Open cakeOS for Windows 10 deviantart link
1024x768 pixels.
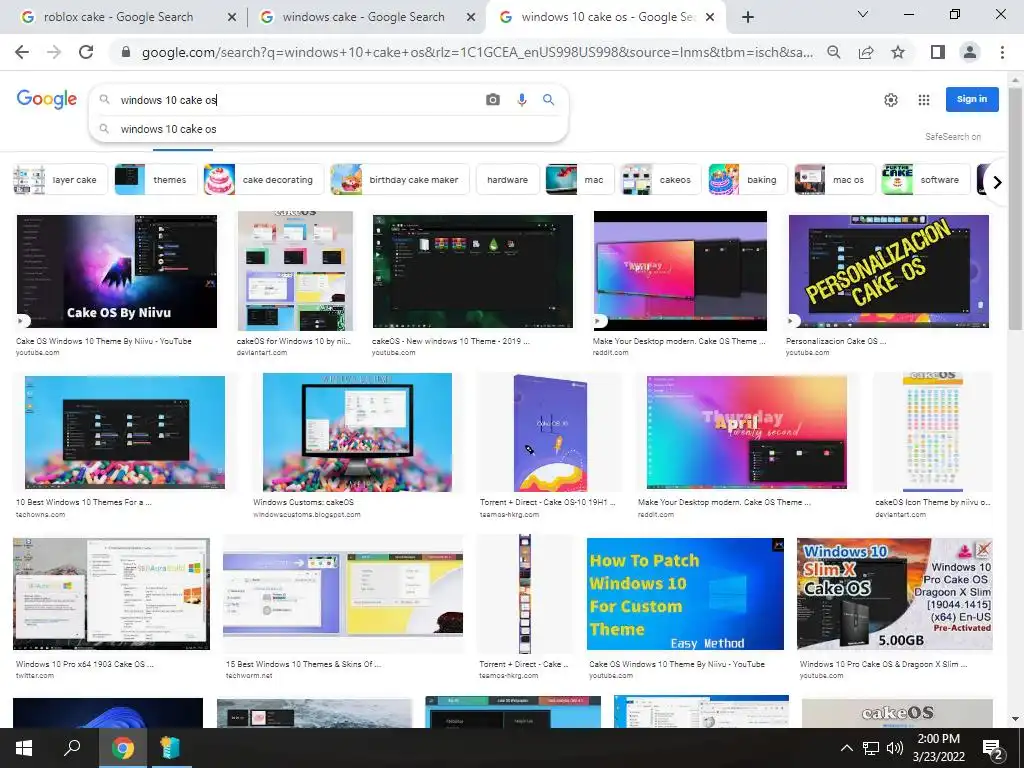coord(293,341)
